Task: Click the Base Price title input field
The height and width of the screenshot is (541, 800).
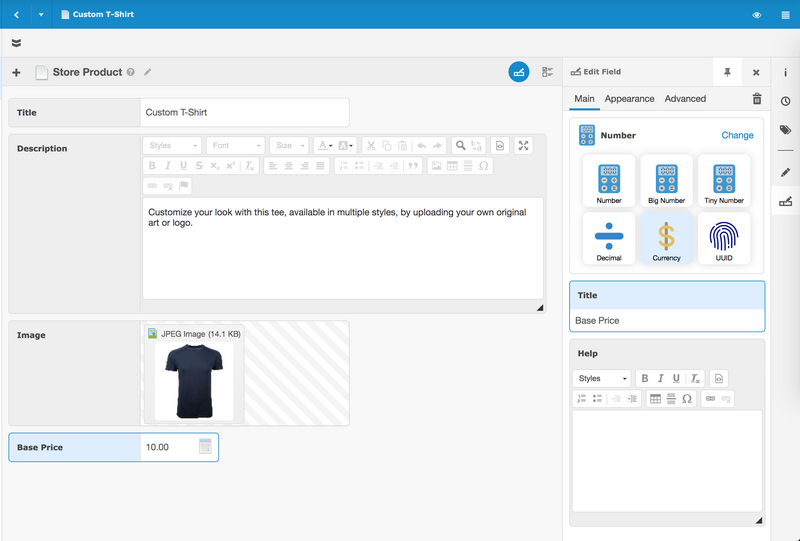Action: (x=667, y=320)
